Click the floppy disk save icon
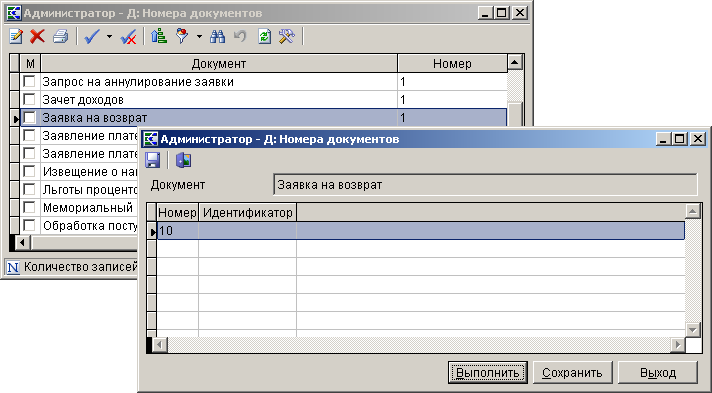The height and width of the screenshot is (393, 712). point(153,160)
